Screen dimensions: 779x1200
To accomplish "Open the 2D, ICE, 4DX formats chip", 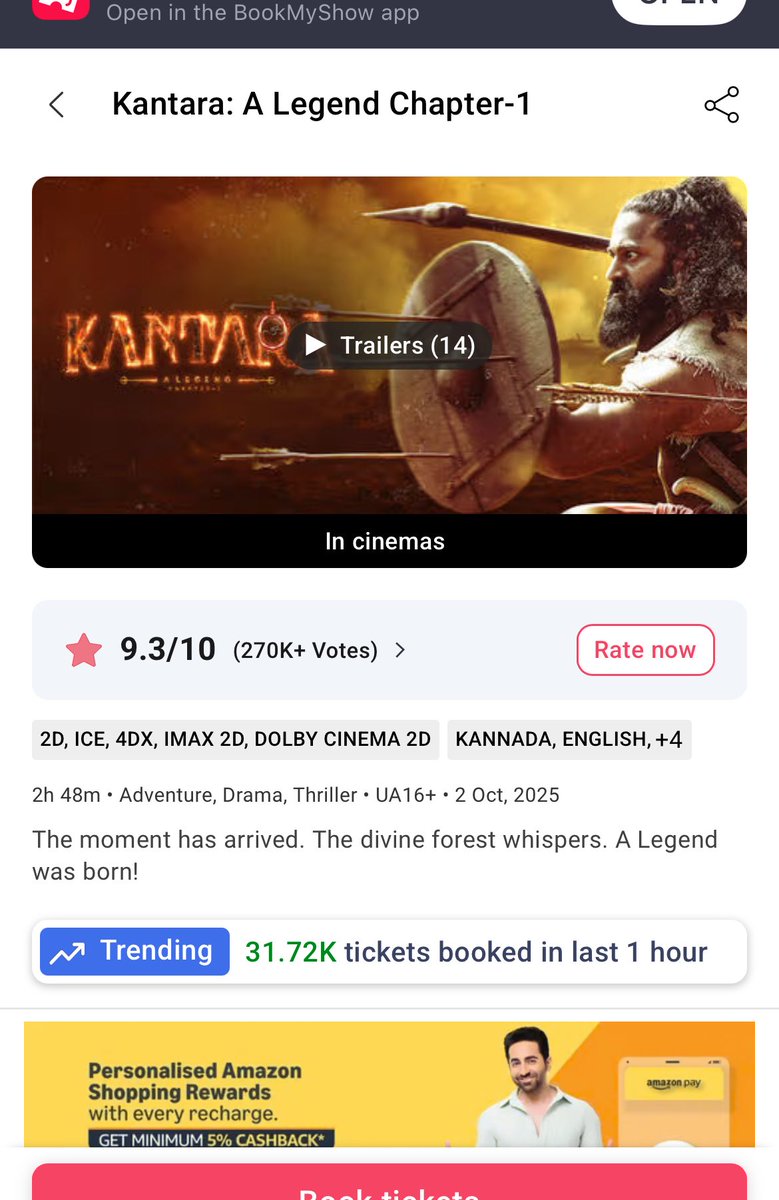I will pos(235,739).
